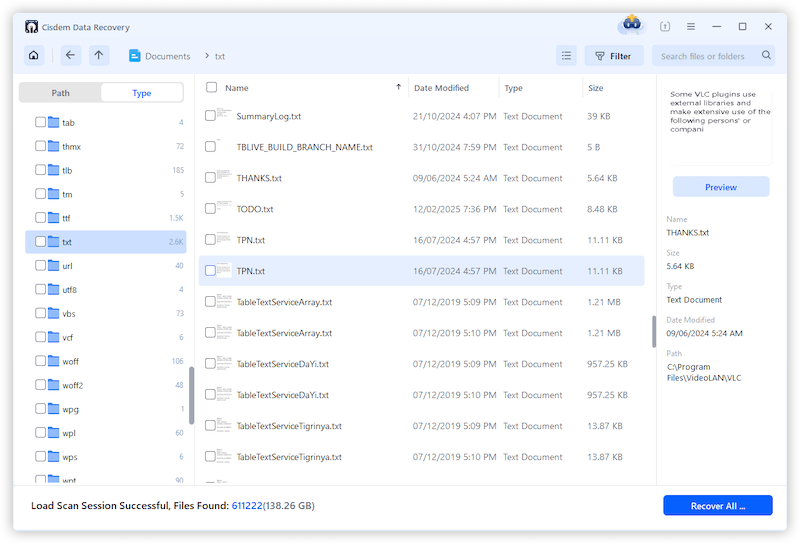Click the search magnifier icon
The image size is (800, 544).
[766, 55]
